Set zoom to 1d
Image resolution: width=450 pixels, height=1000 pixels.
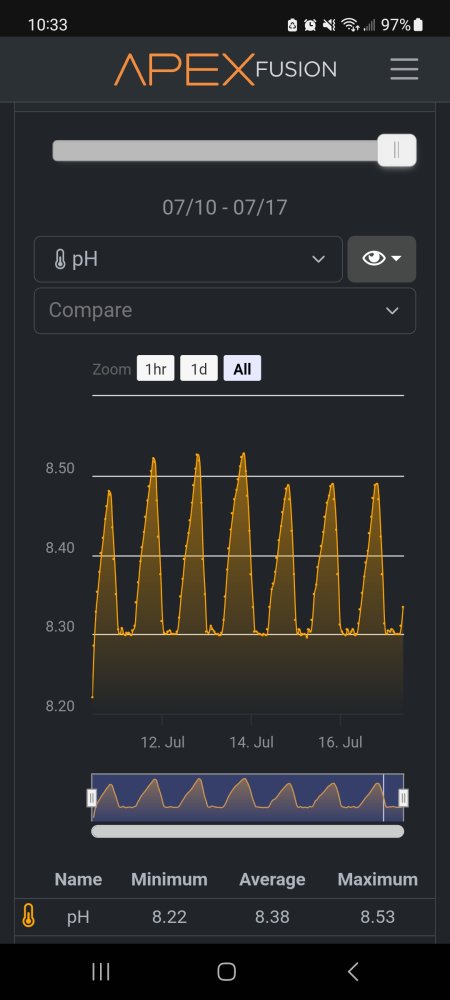199,369
